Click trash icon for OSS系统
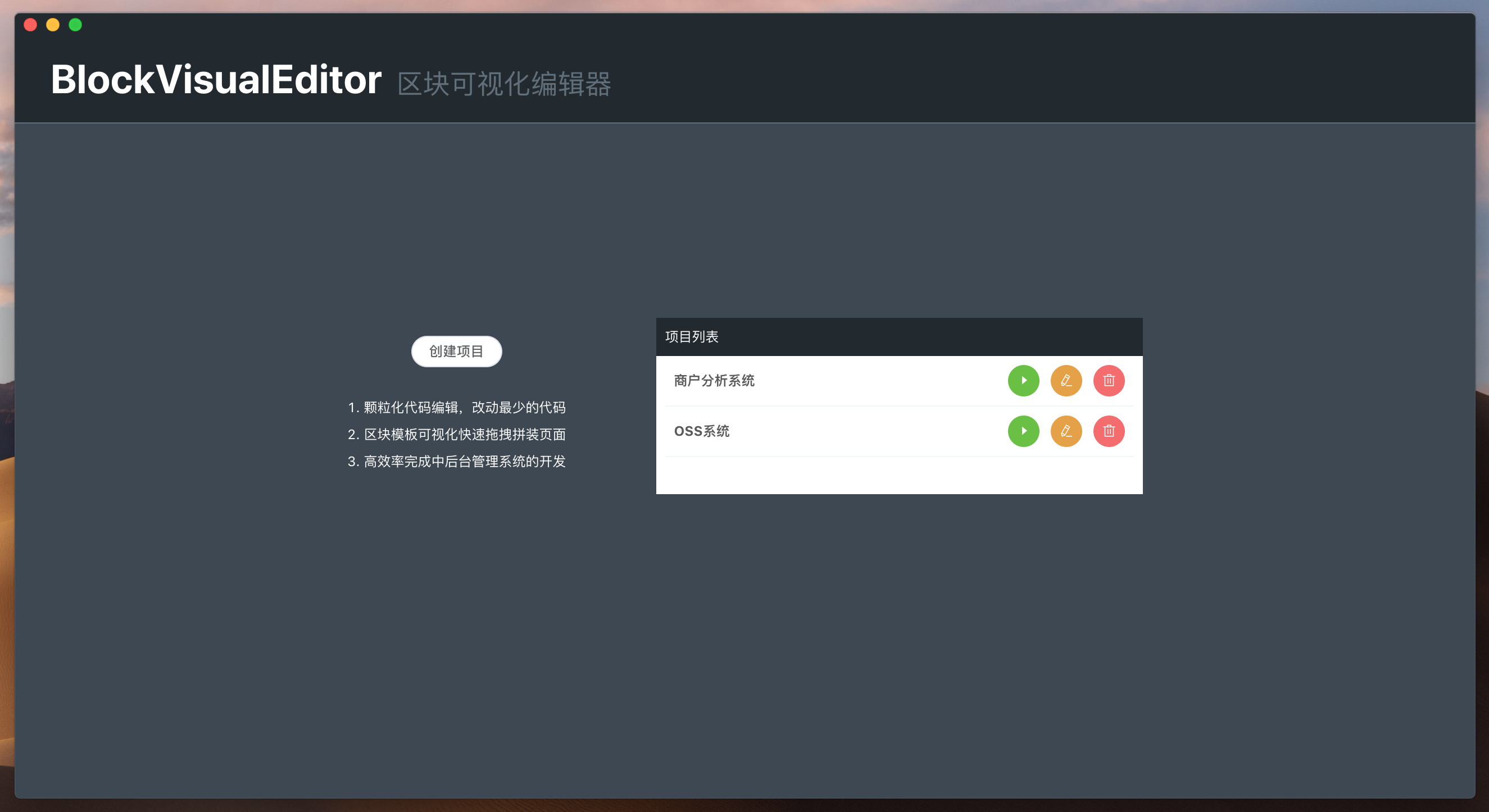 [x=1109, y=431]
